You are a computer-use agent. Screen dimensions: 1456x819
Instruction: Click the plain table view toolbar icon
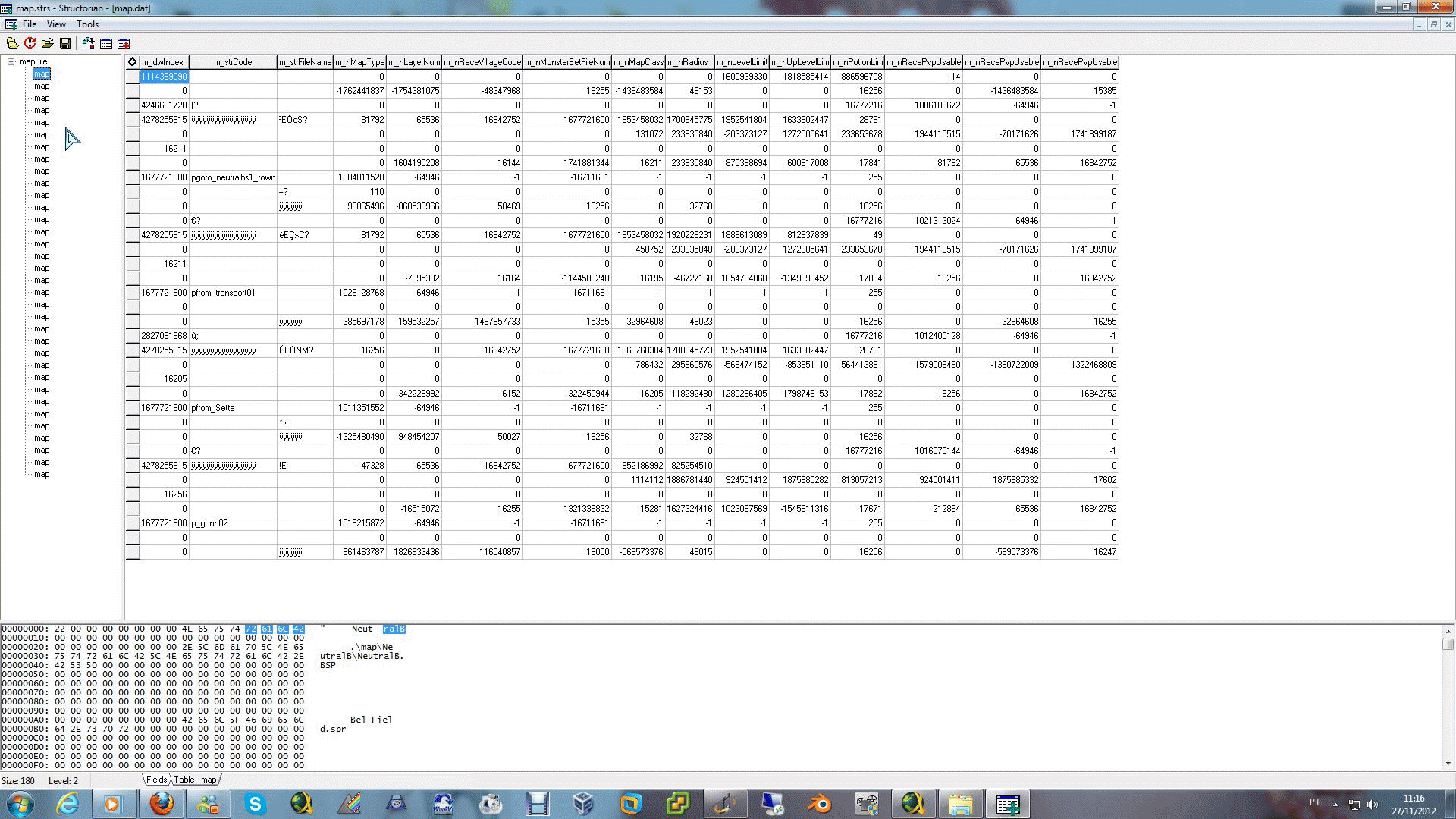tap(106, 43)
